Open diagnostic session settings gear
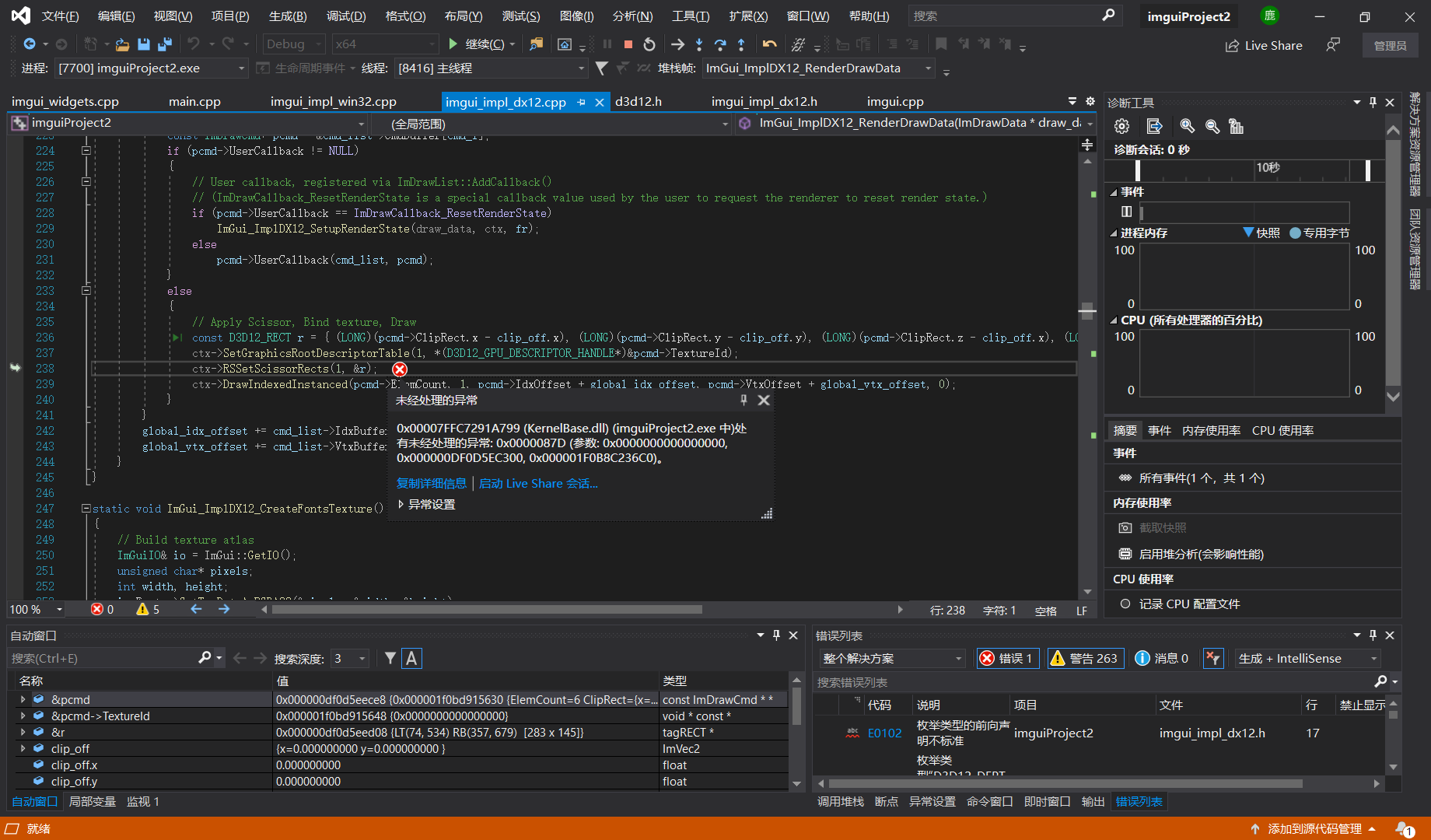The height and width of the screenshot is (840, 1431). pos(1121,126)
